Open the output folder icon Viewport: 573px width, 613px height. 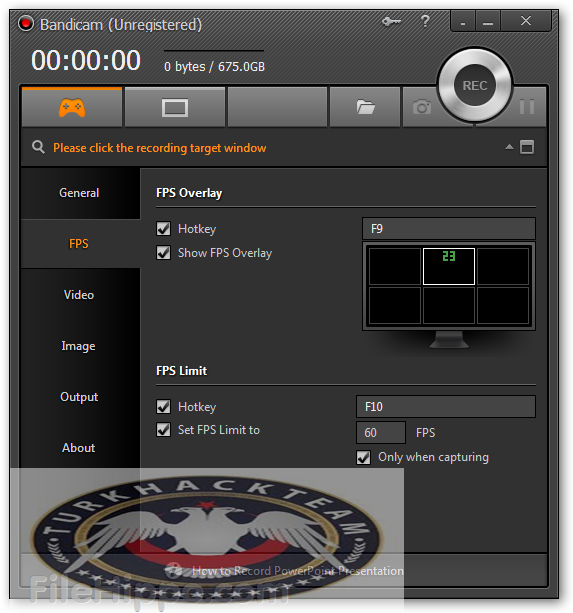(365, 107)
